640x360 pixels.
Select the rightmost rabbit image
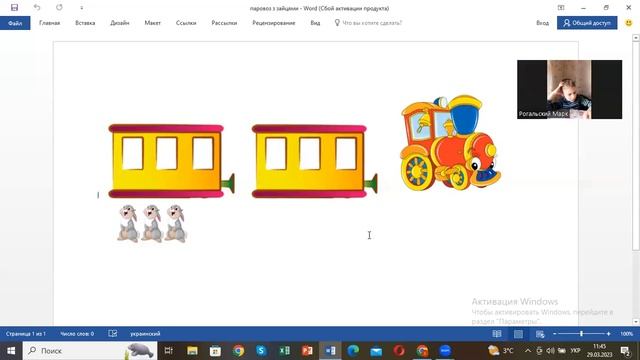point(176,224)
